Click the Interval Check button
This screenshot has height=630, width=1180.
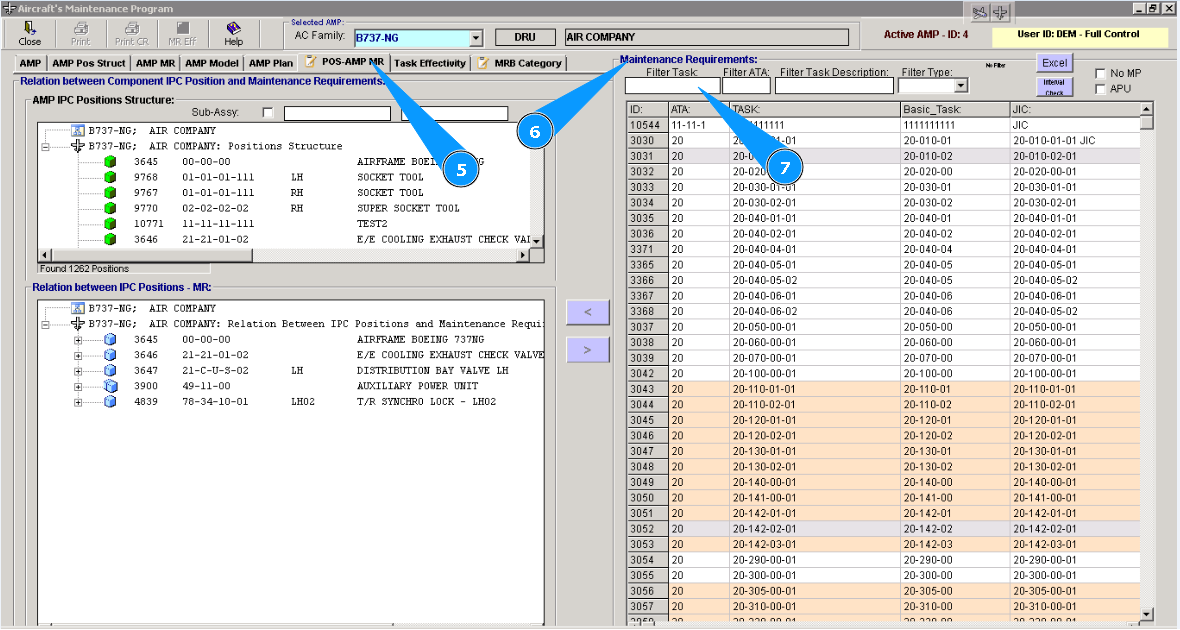[x=1054, y=87]
